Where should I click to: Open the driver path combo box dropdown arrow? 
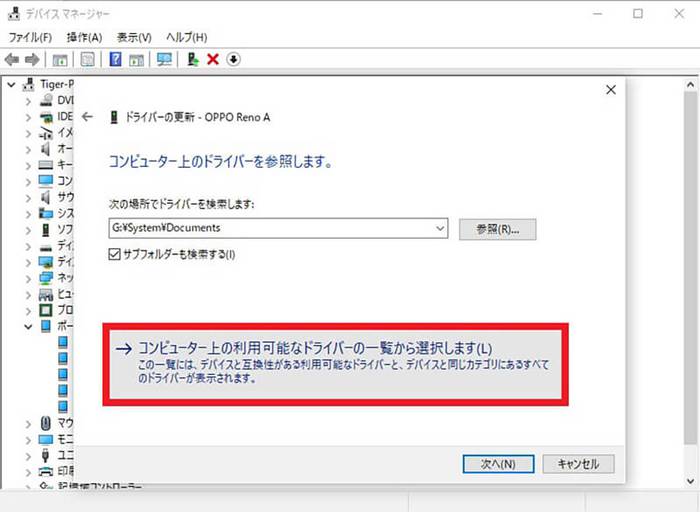(x=440, y=229)
